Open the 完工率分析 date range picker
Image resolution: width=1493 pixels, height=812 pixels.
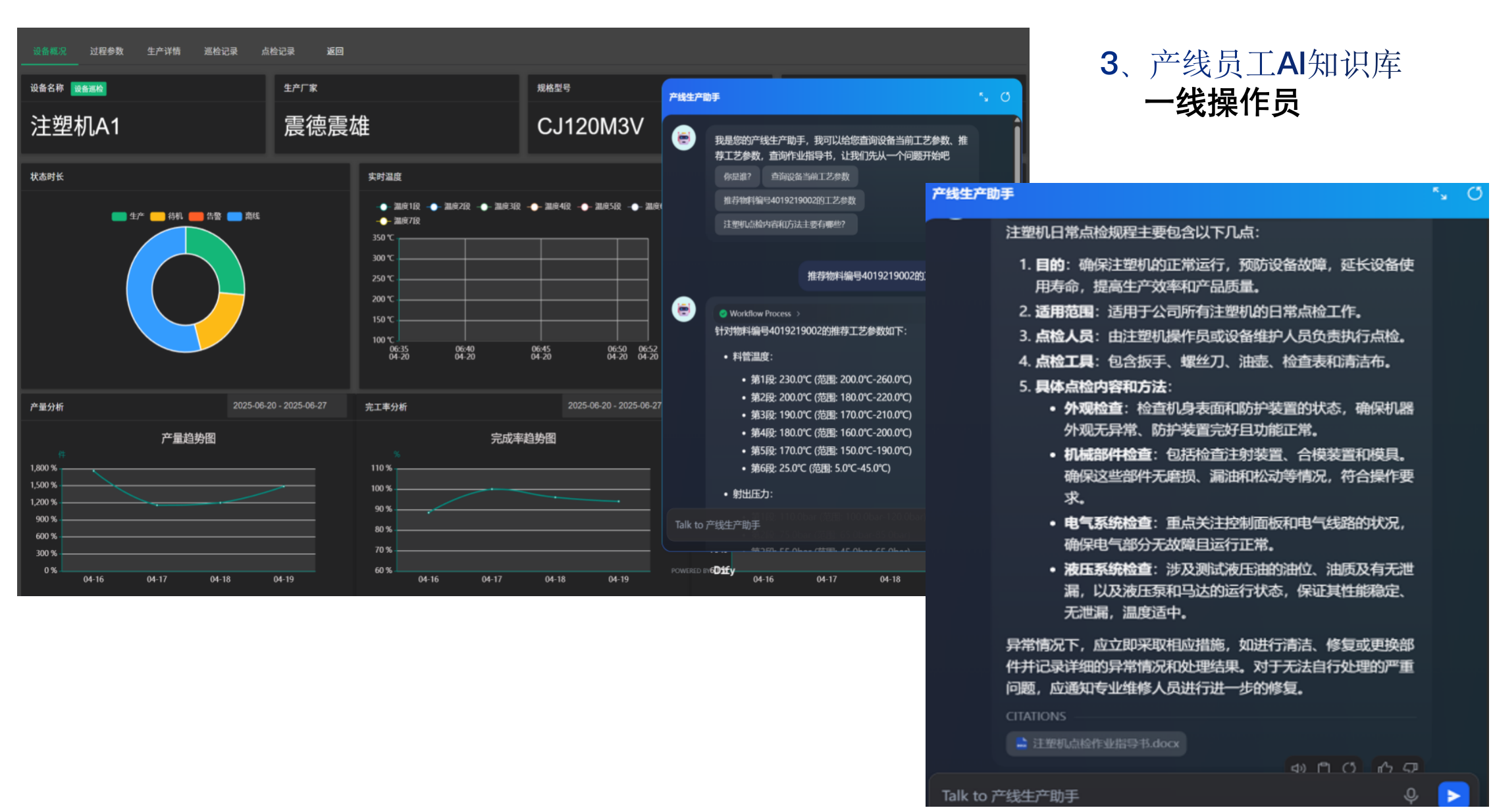point(614,405)
